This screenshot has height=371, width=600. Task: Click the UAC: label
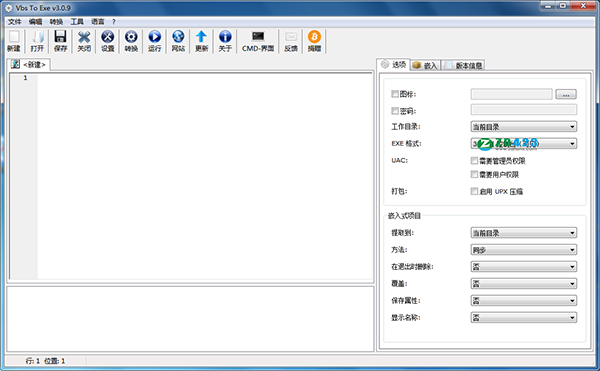[399, 160]
